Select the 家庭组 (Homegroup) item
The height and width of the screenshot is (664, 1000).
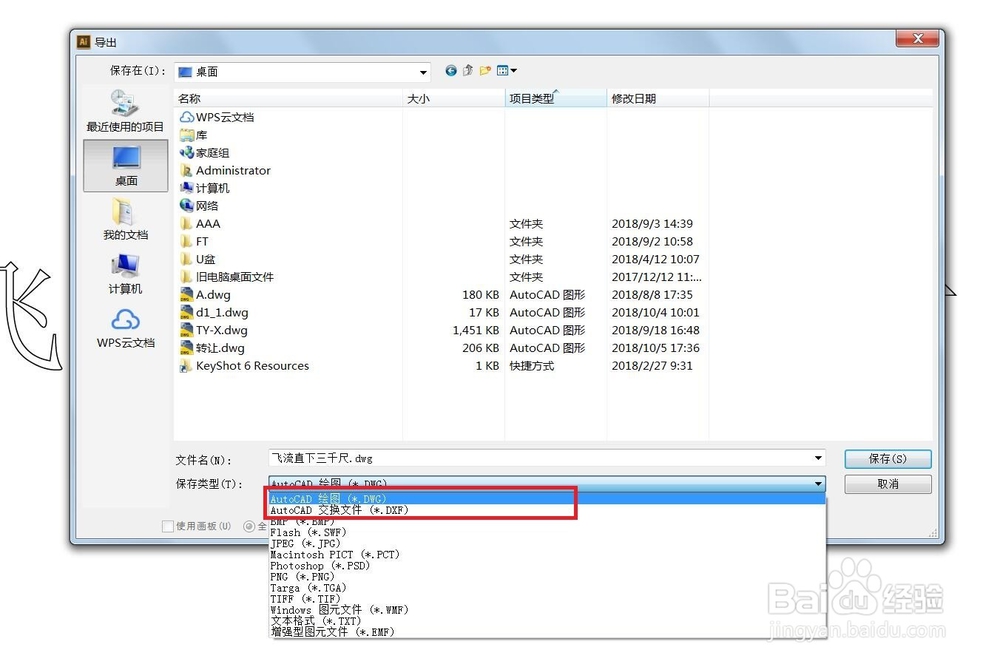click(x=204, y=153)
